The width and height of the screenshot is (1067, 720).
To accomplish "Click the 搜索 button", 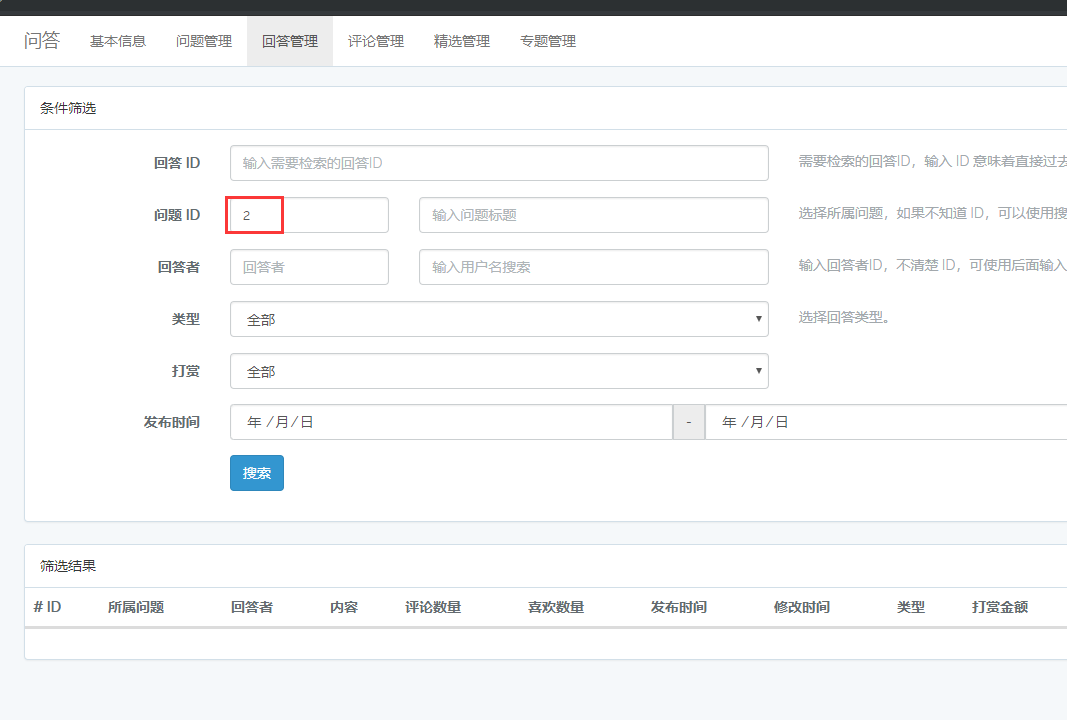I will [x=256, y=472].
